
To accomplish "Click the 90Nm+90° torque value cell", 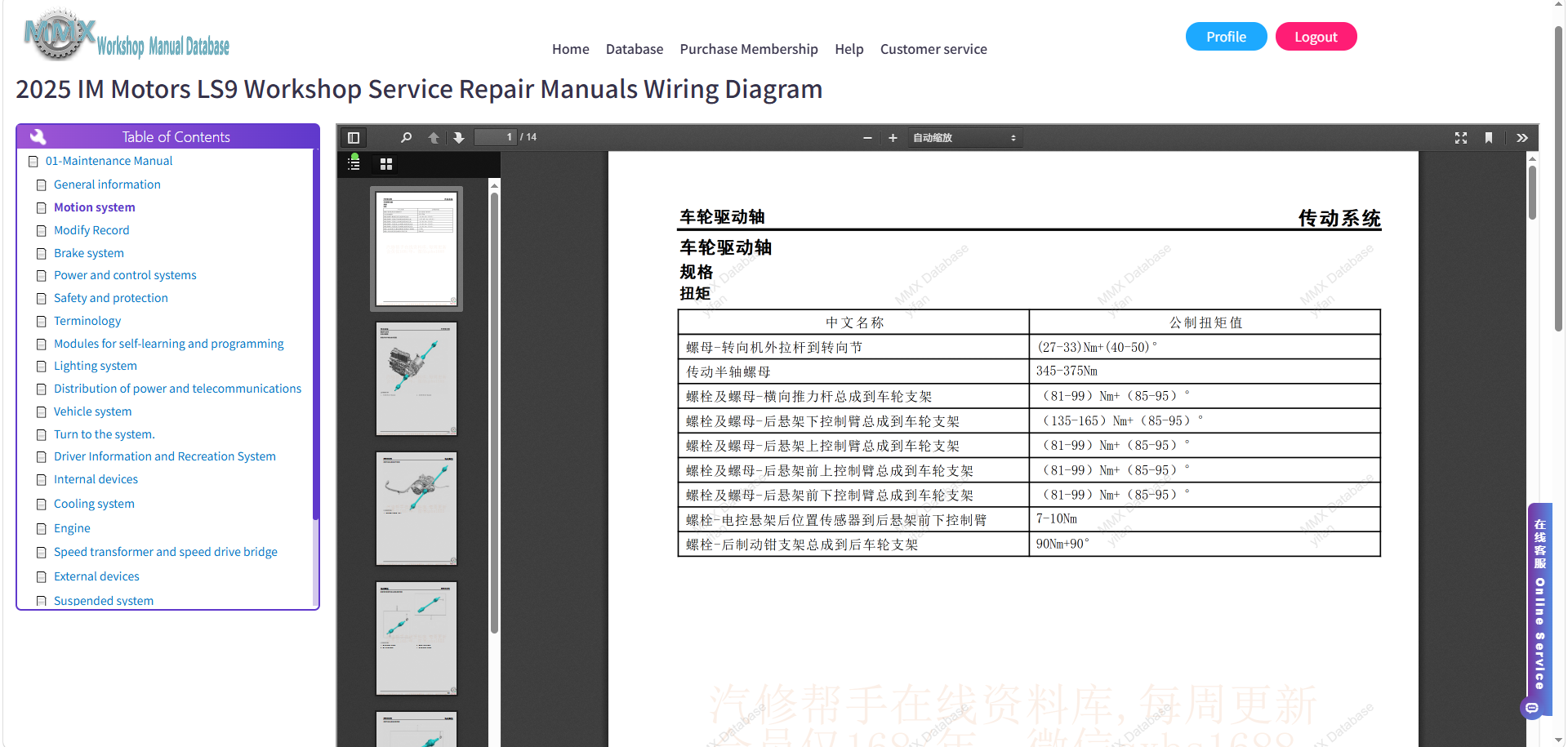I will [x=1205, y=544].
